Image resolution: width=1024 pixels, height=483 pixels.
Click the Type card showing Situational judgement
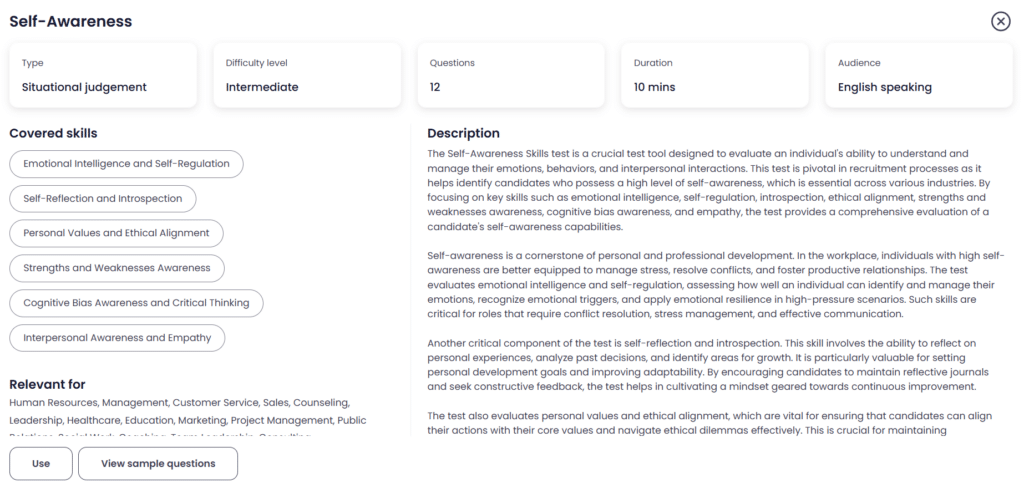click(103, 75)
